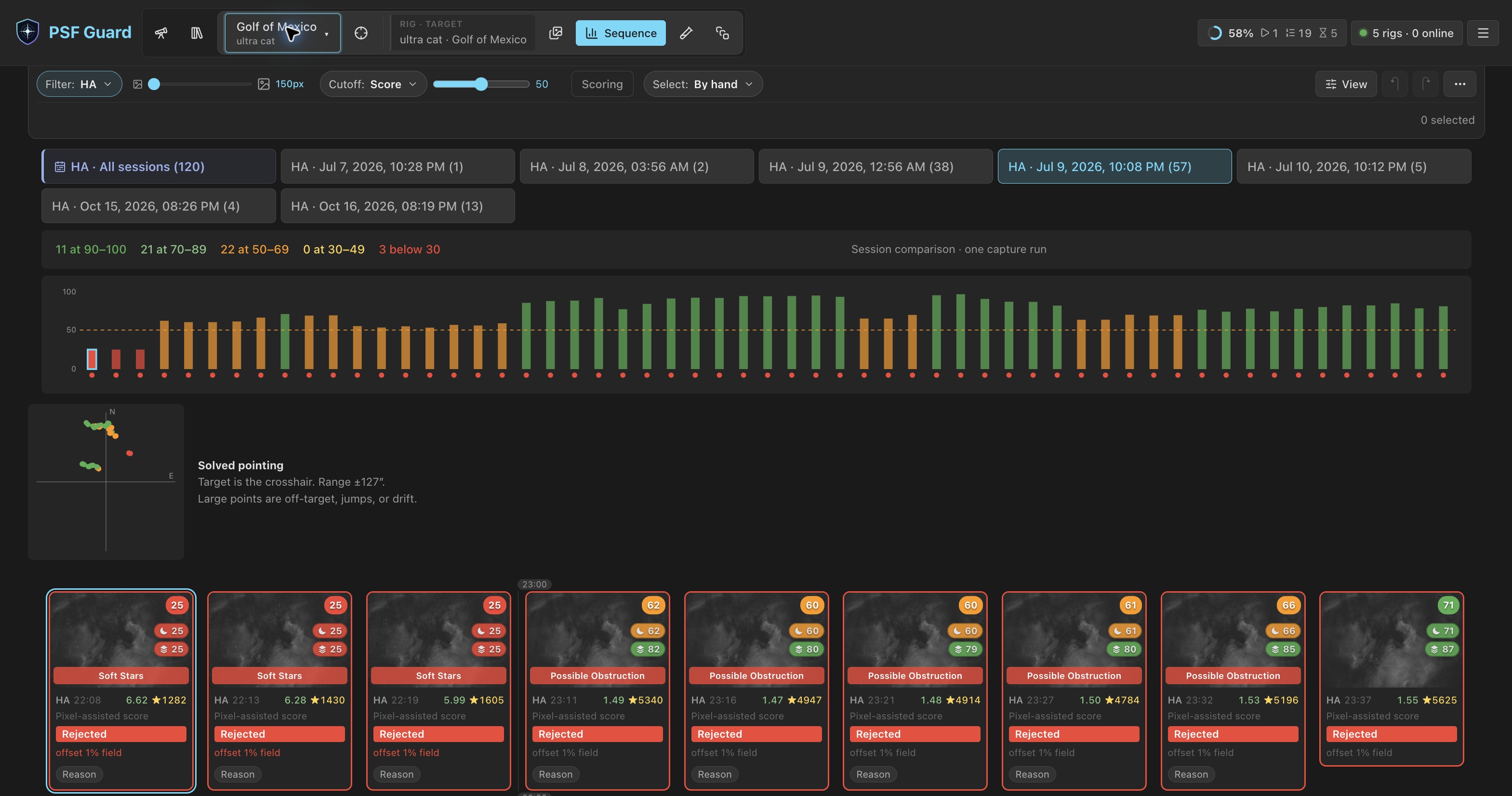Open the hamburger menu at top right
The width and height of the screenshot is (1512, 796).
click(x=1483, y=33)
